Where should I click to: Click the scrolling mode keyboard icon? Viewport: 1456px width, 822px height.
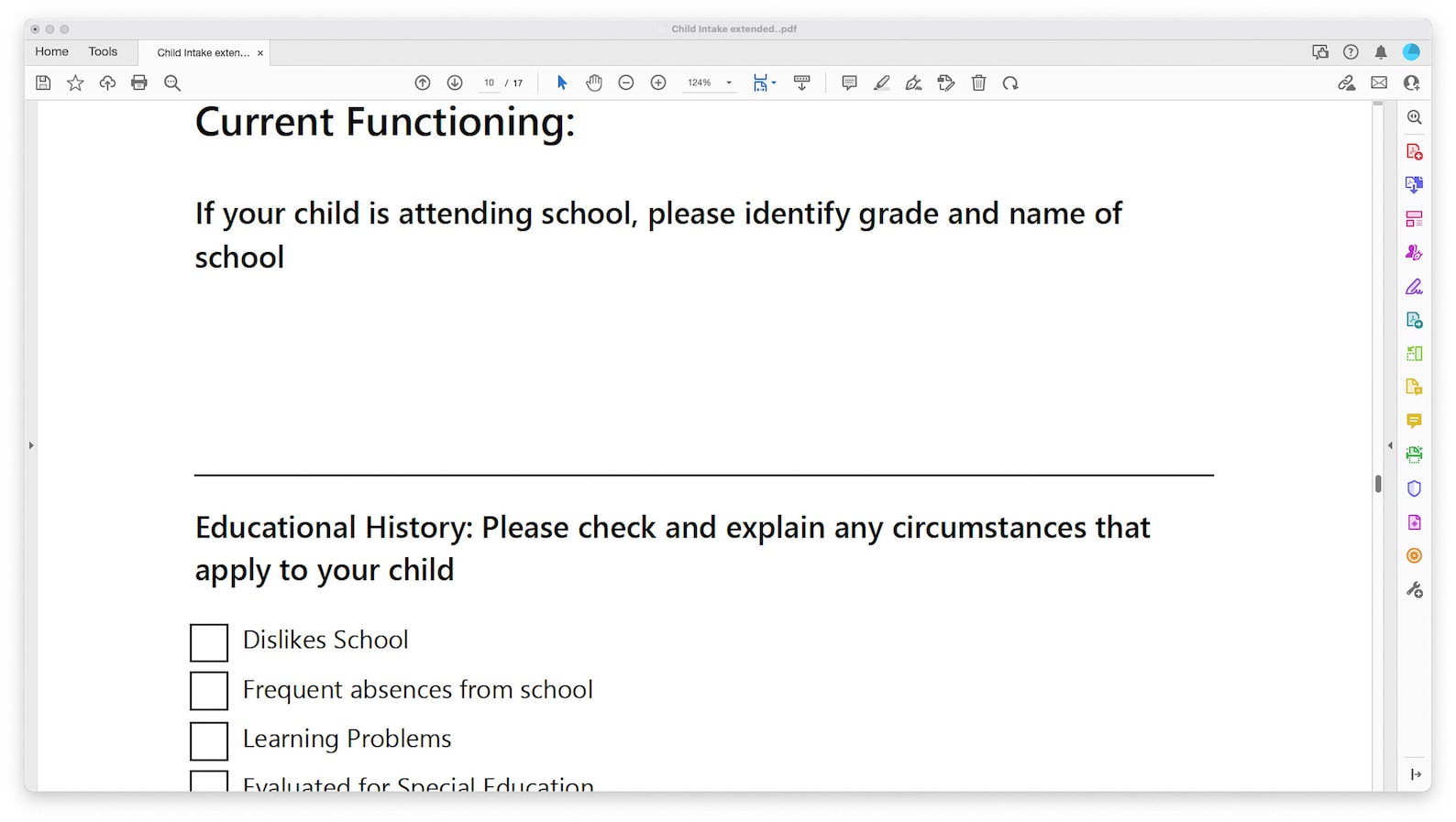[802, 83]
